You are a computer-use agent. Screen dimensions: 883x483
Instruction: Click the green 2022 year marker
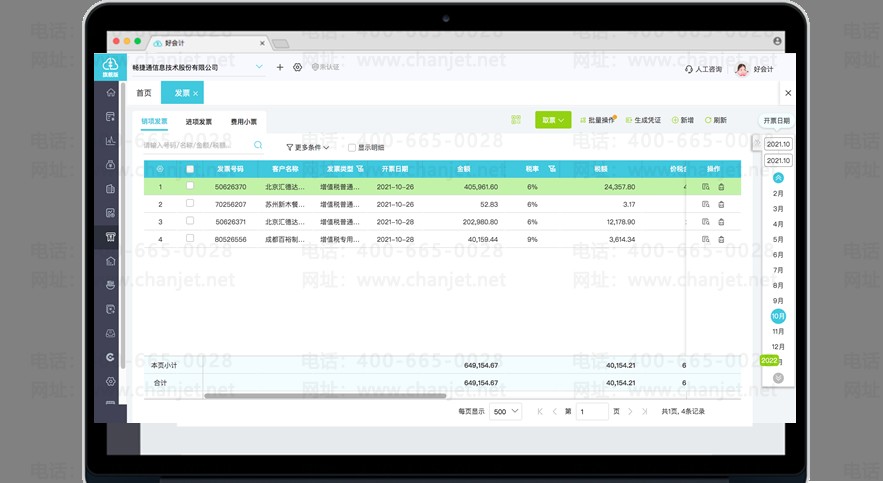[769, 360]
